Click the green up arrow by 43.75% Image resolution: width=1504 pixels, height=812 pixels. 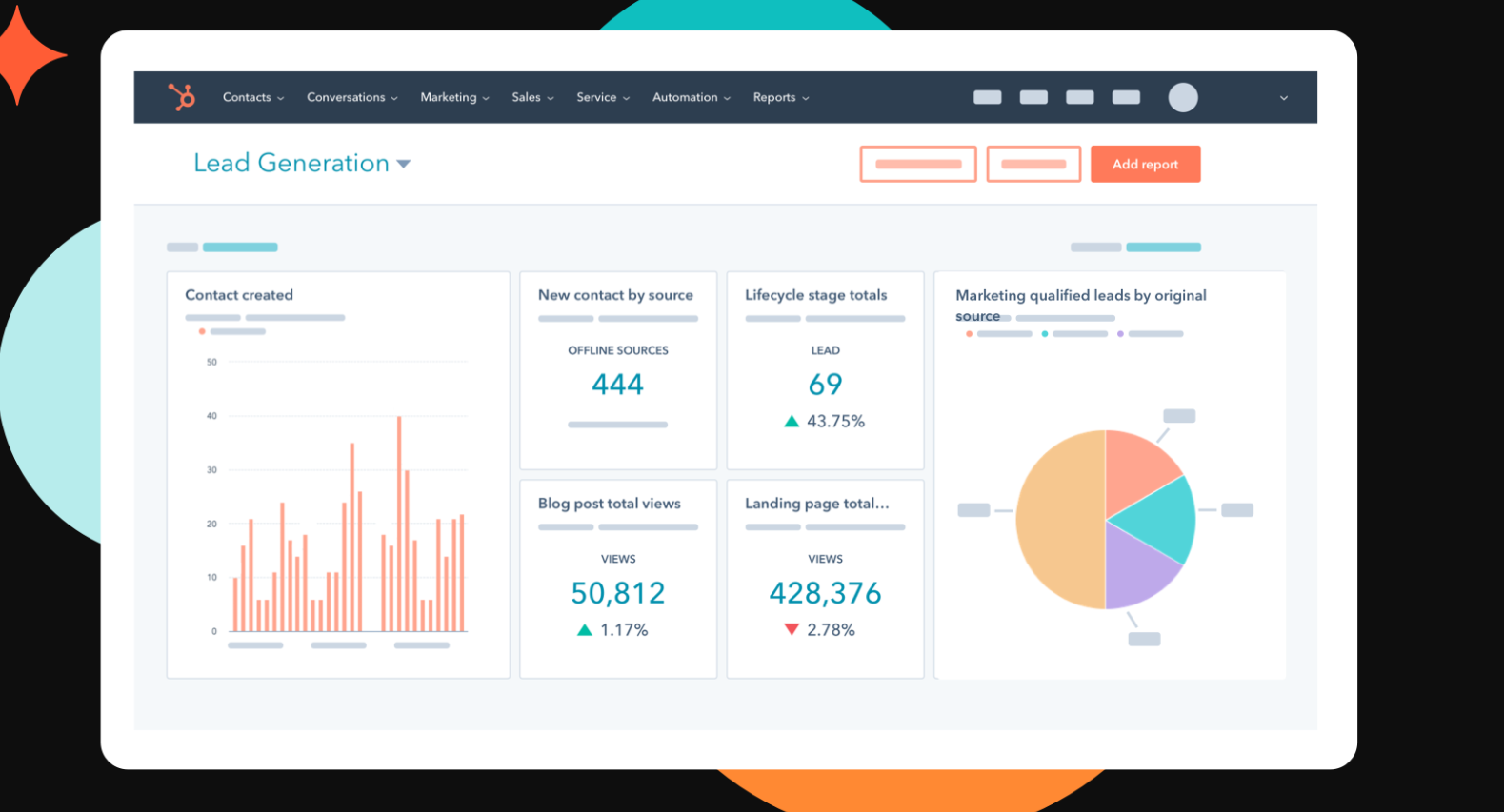(x=792, y=421)
